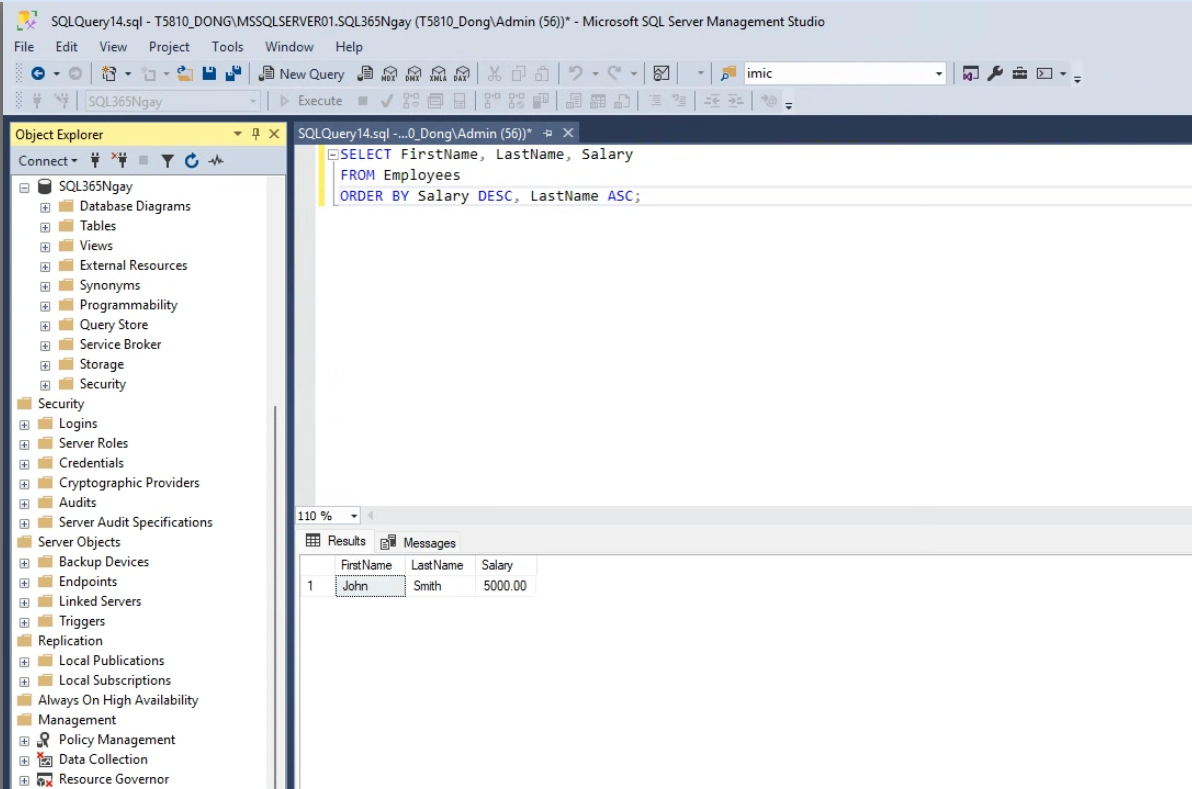Comment out the selected lines
The width and height of the screenshot is (1192, 789).
[x=655, y=101]
